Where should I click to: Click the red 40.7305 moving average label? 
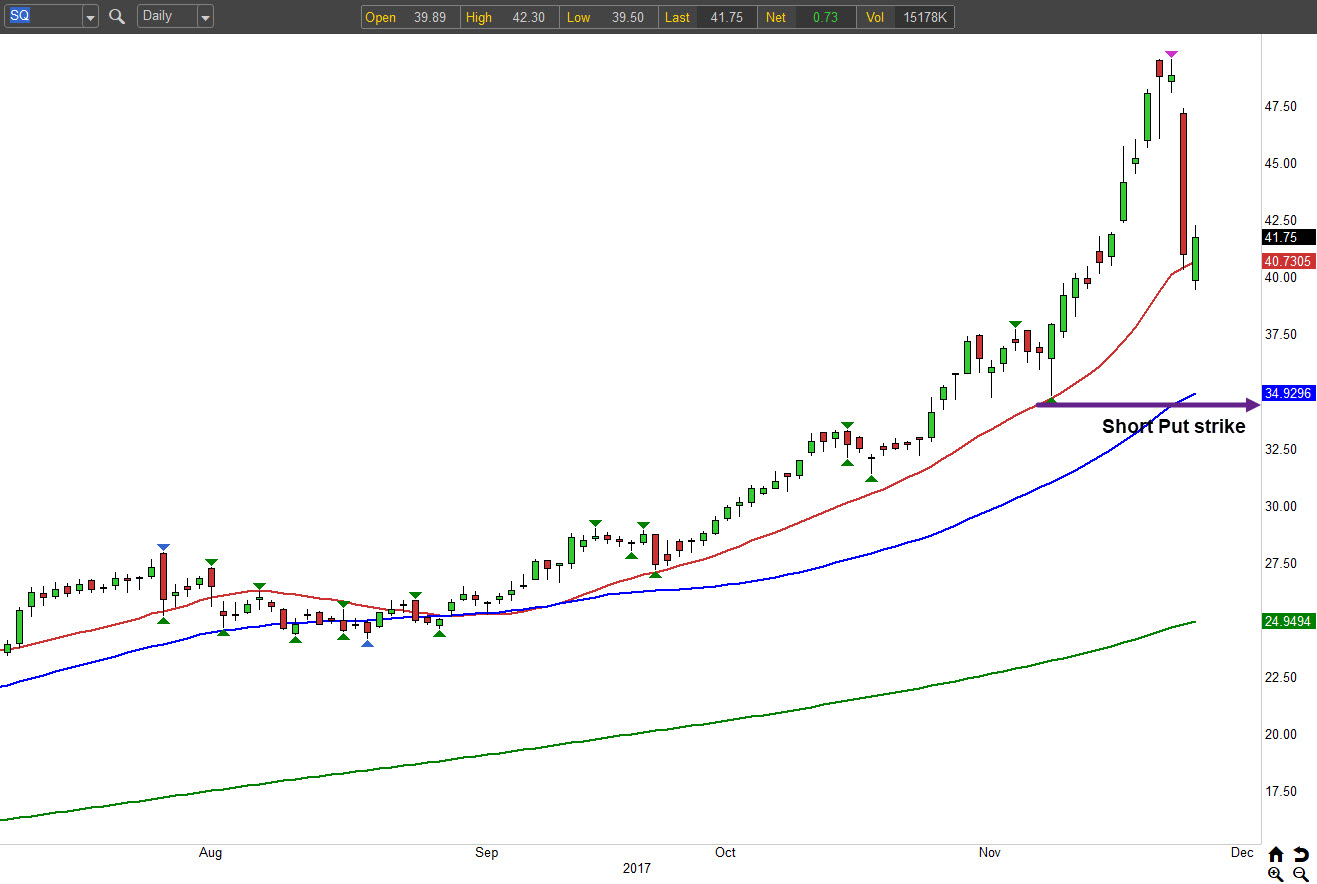click(x=1289, y=261)
